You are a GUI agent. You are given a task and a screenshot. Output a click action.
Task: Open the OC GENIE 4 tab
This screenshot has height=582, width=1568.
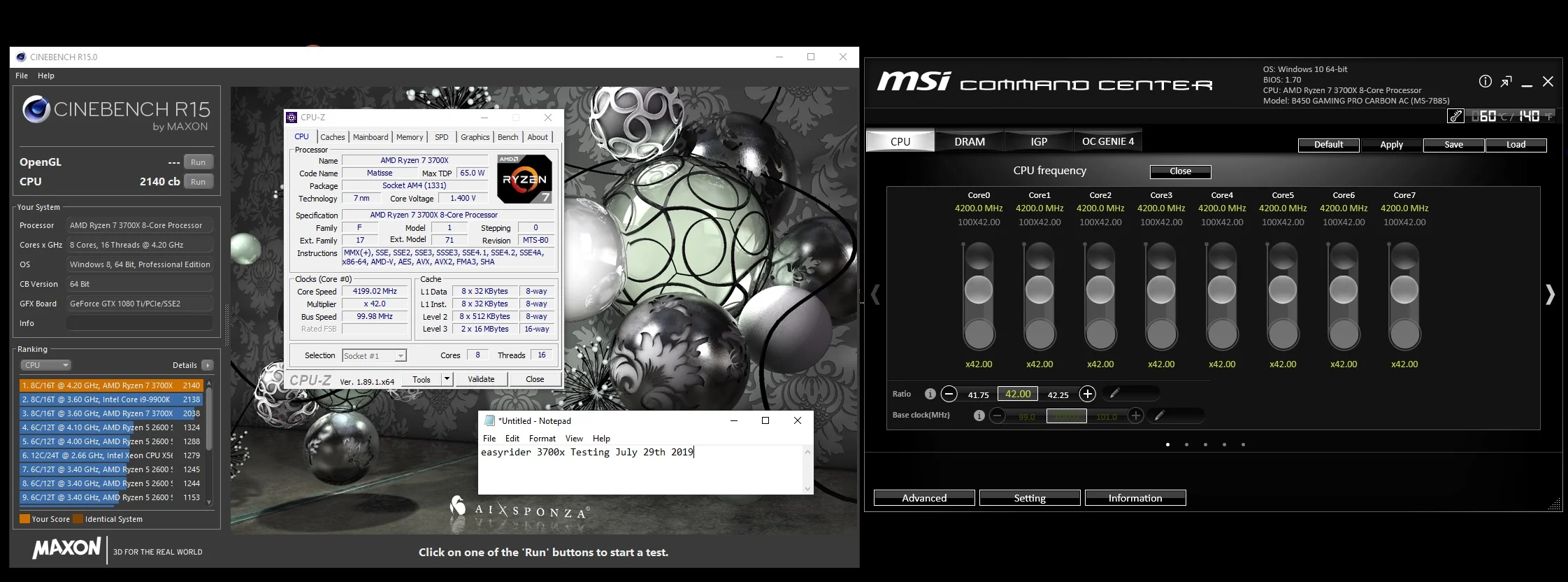point(1108,141)
